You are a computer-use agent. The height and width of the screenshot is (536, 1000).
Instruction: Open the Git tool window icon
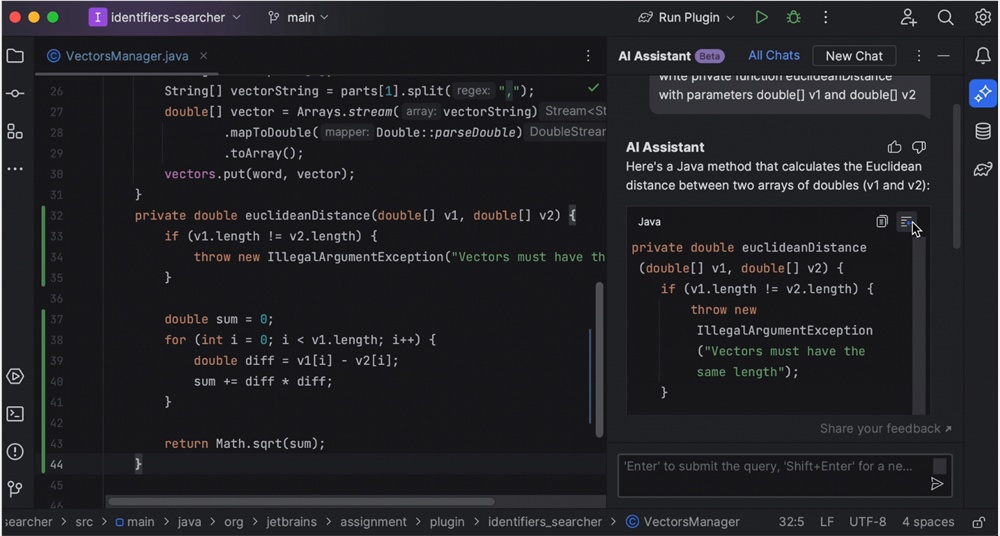[x=15, y=489]
